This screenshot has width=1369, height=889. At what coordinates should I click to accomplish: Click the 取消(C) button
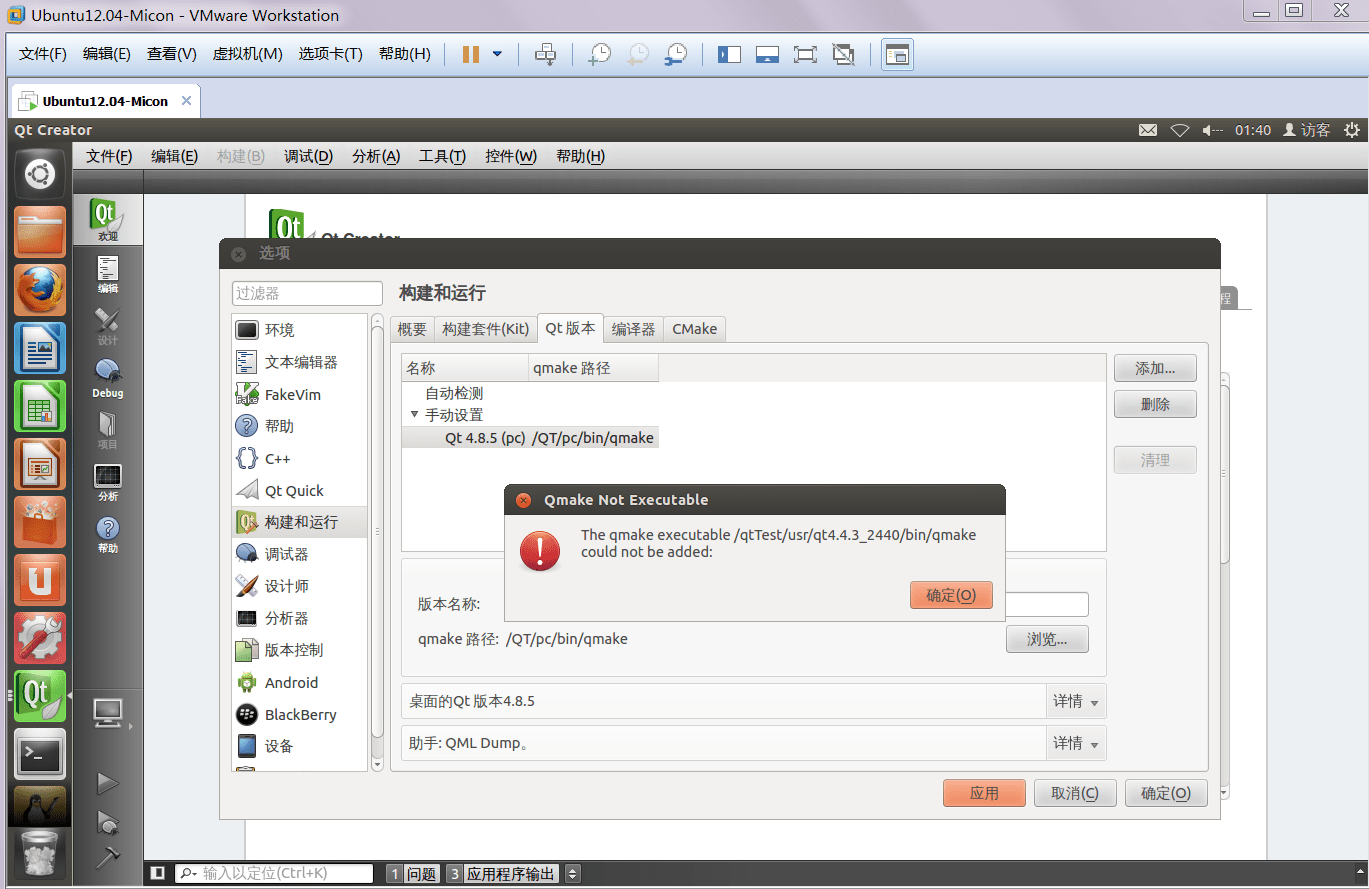coord(1075,793)
